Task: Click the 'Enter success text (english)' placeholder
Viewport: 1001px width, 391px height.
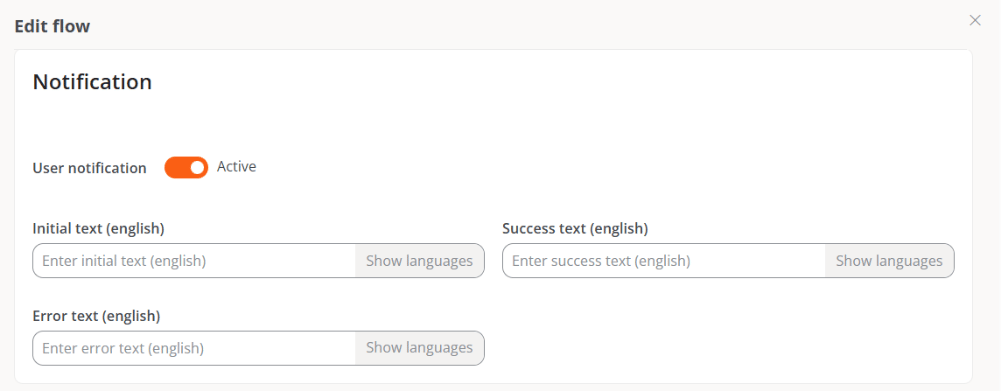Action: (x=601, y=261)
